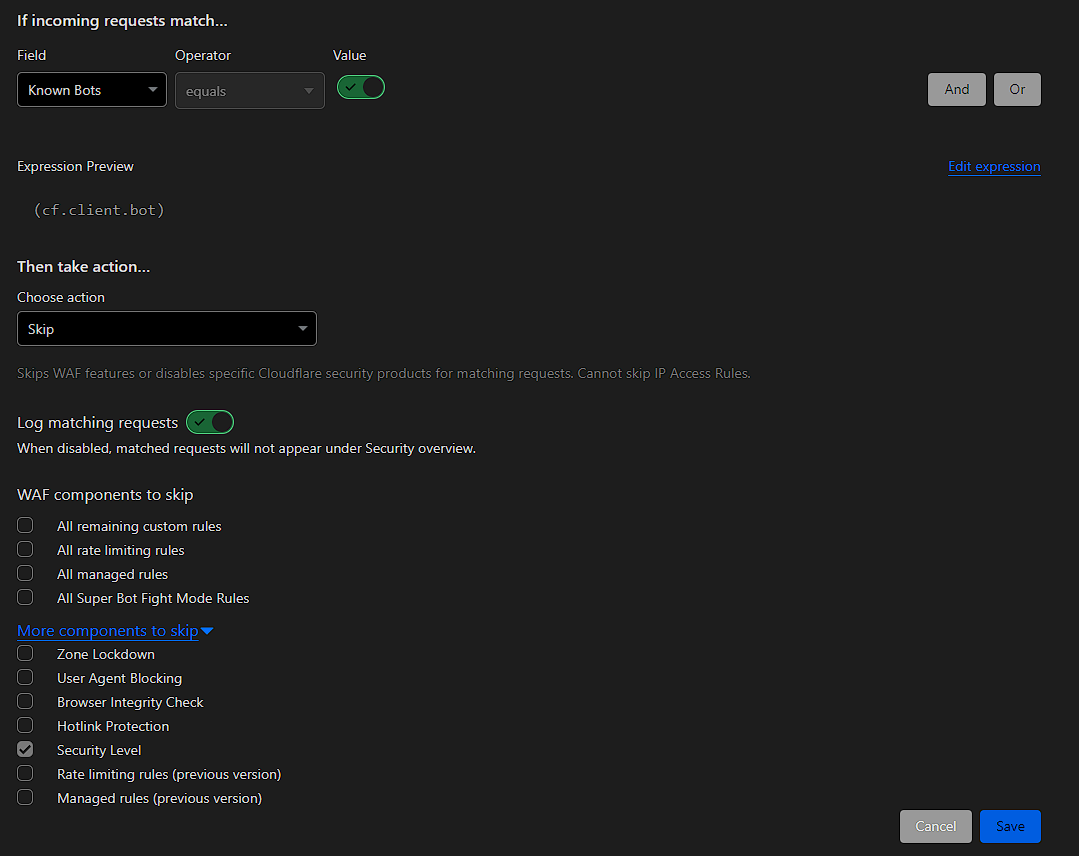1079x856 pixels.
Task: Enable Browser Integrity Check skipping
Action: [x=24, y=700]
